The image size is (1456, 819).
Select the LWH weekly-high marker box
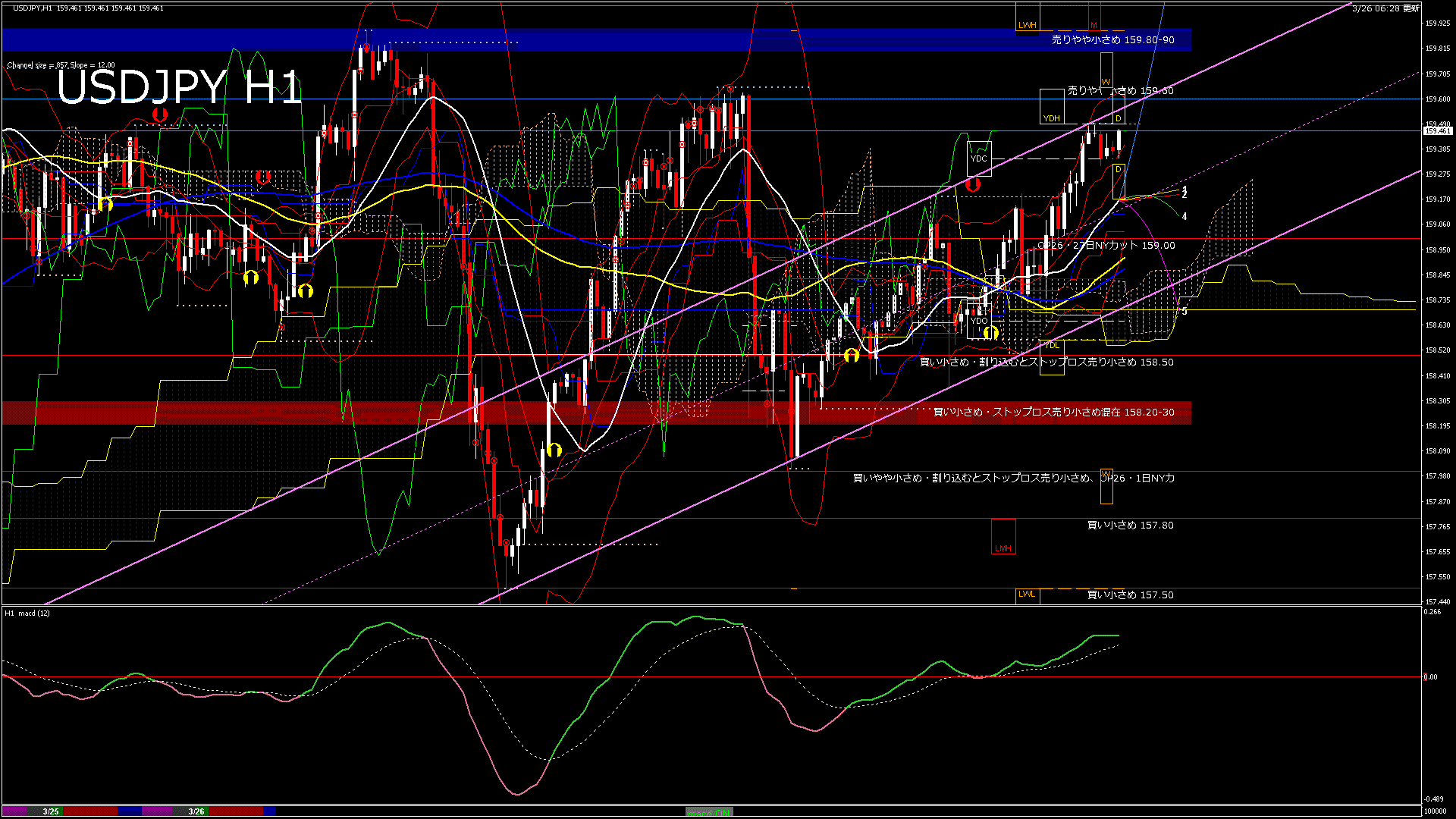[x=1028, y=24]
